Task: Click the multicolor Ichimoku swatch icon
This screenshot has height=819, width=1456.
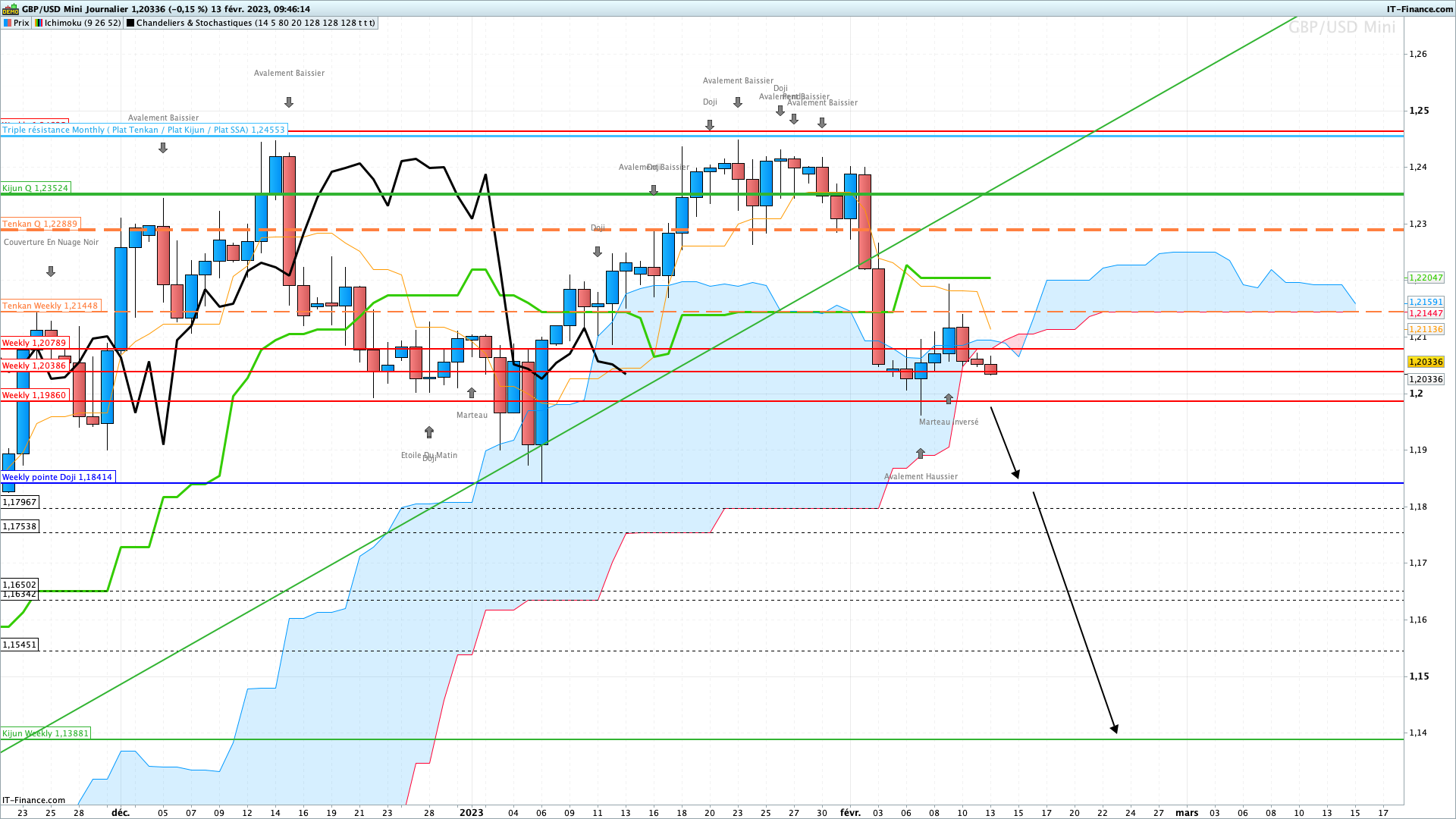Action: tap(39, 24)
